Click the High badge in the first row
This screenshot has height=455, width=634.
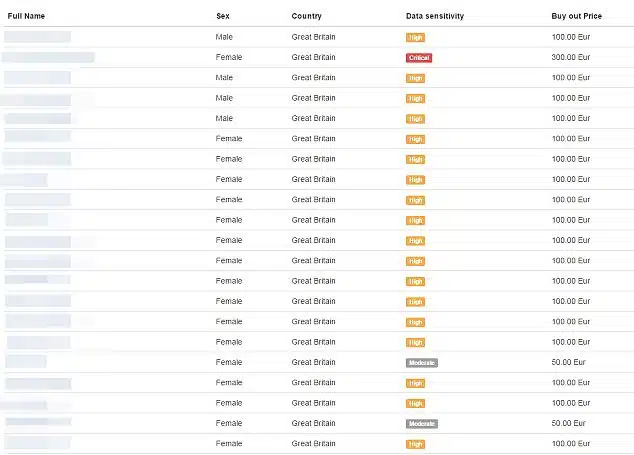click(415, 38)
